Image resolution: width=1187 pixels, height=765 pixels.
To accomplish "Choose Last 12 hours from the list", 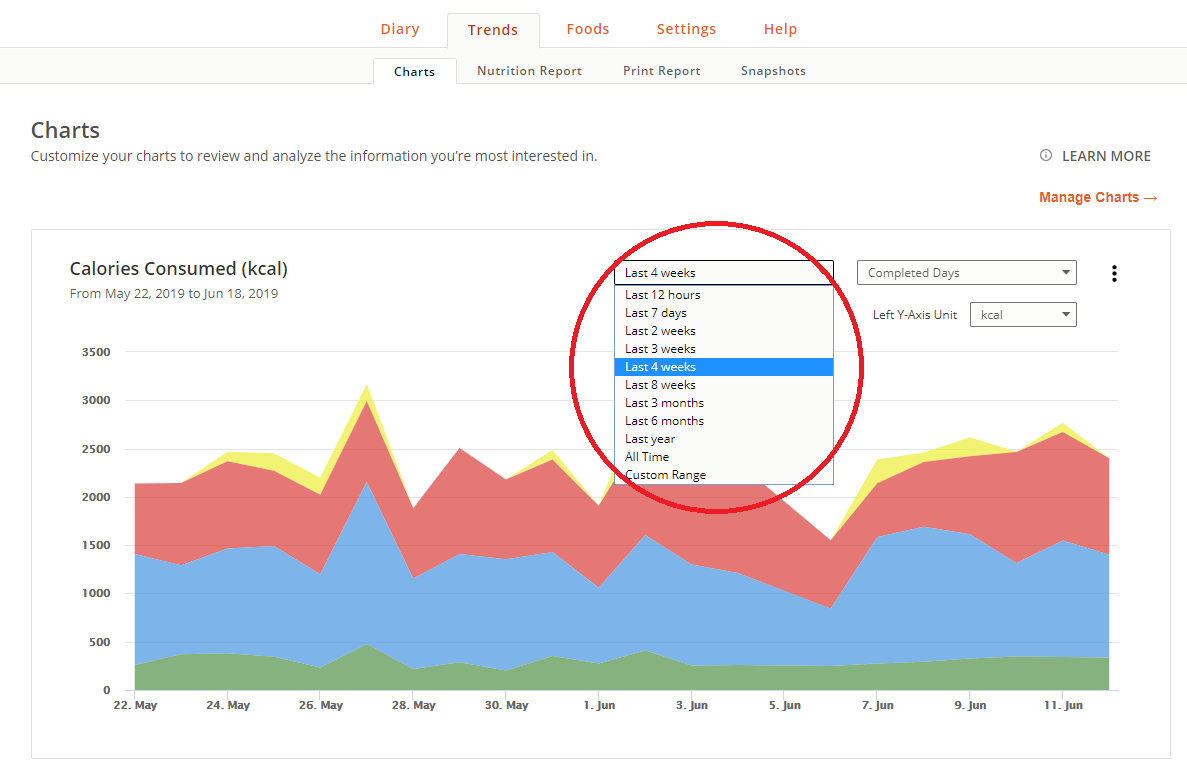I will pos(724,294).
